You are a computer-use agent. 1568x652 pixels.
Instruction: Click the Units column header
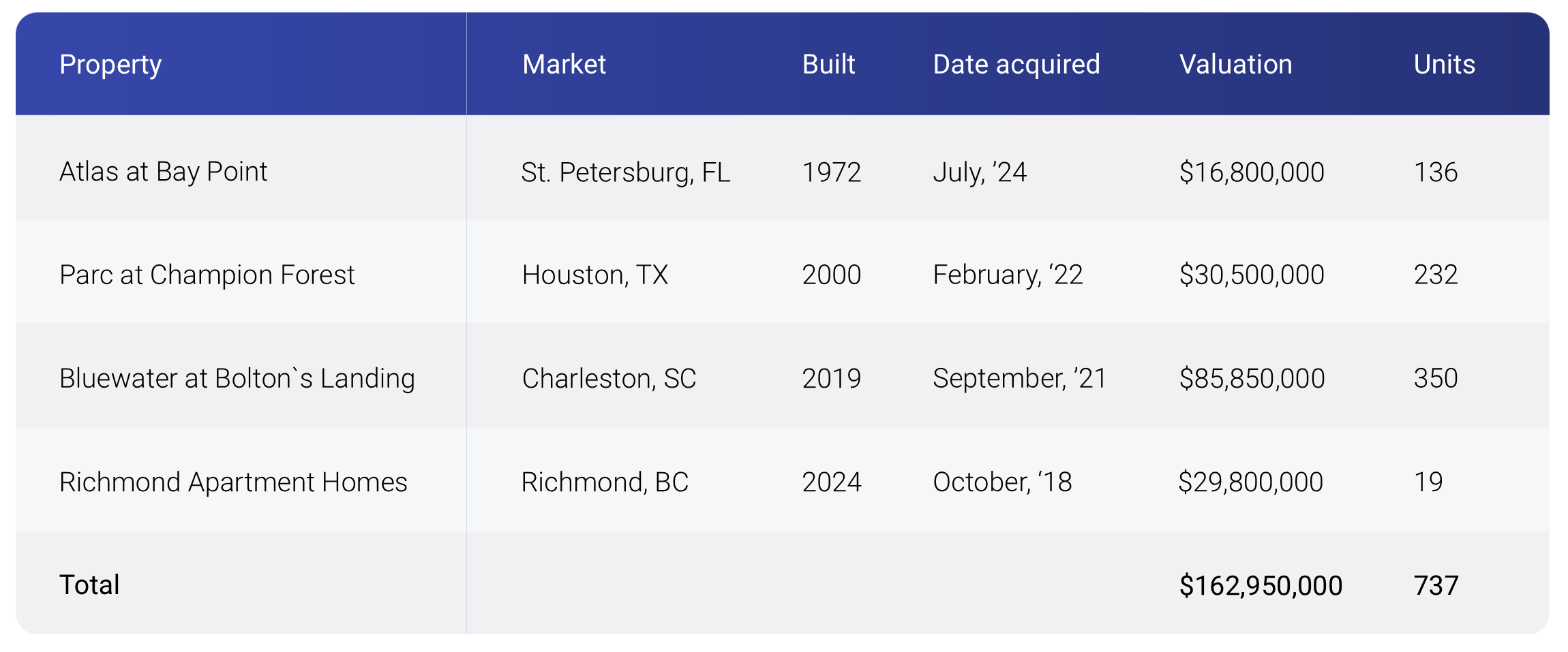(x=1444, y=65)
